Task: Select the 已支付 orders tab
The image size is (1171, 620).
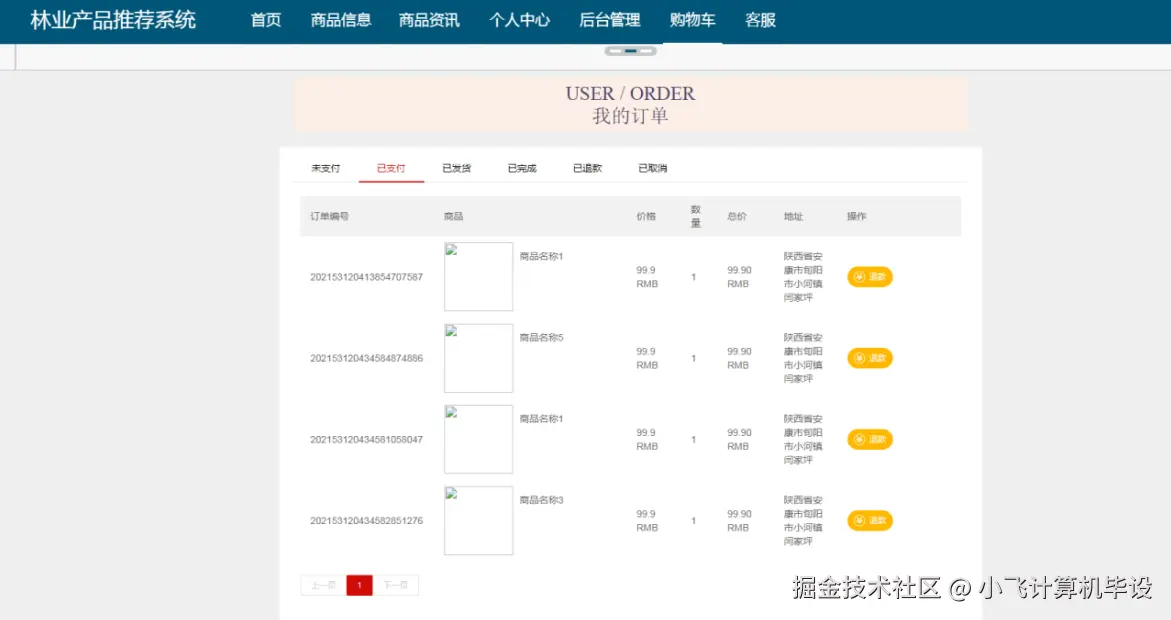Action: 391,168
